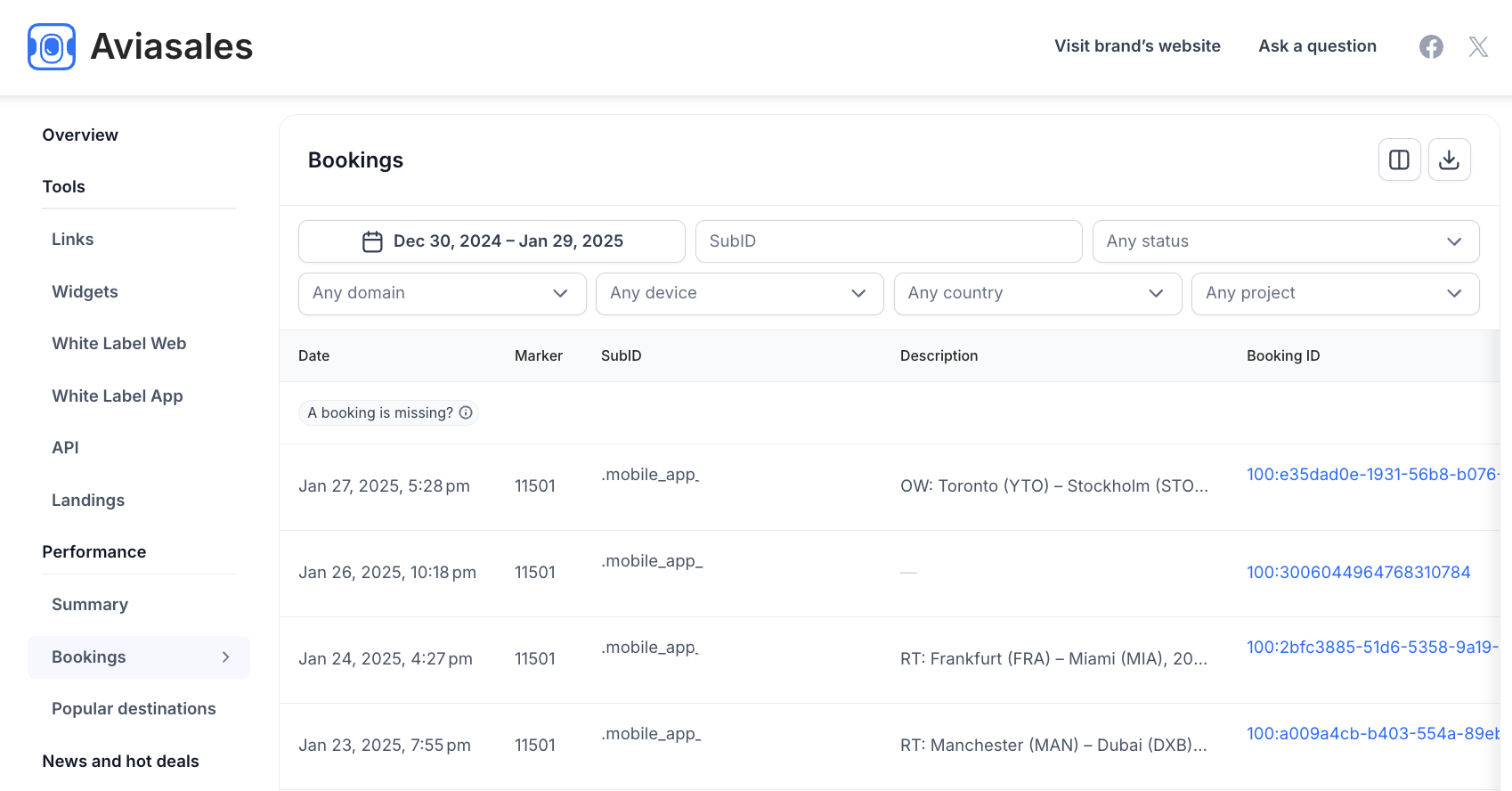Open booking ID 100:a009a4cb-b403-554a-89eb
Viewport: 1512px width, 791px height.
(1372, 733)
